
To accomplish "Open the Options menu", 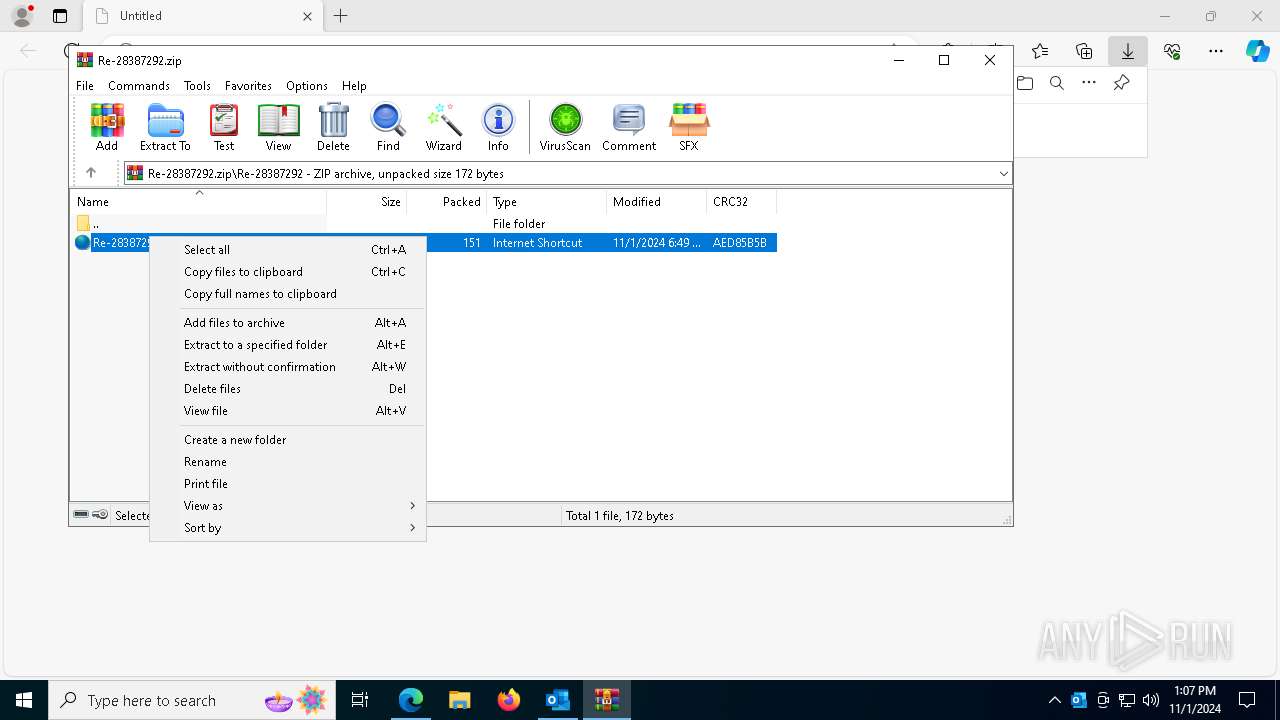I will coord(307,86).
